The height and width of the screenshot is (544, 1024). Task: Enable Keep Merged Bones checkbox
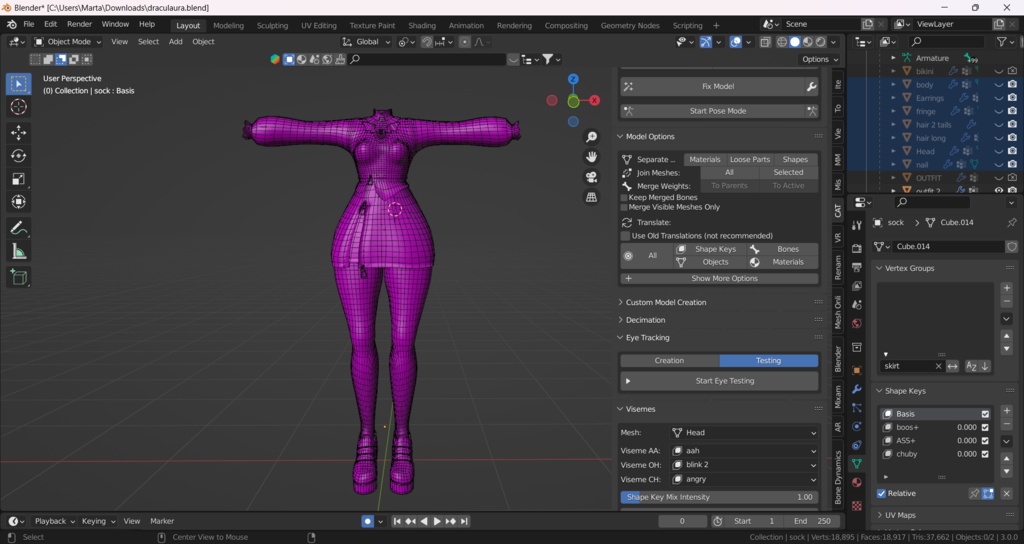point(624,197)
